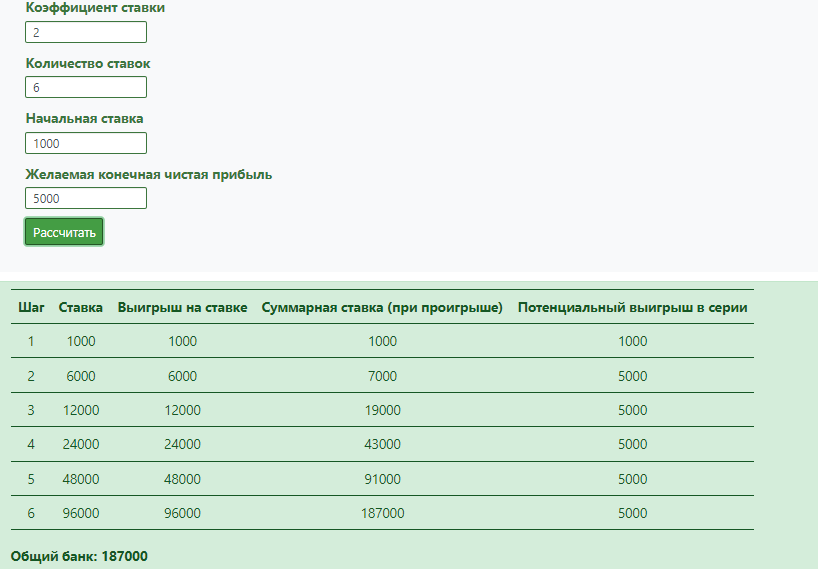Focus the Количество ставок input field
This screenshot has height=569, width=818.
[x=86, y=87]
